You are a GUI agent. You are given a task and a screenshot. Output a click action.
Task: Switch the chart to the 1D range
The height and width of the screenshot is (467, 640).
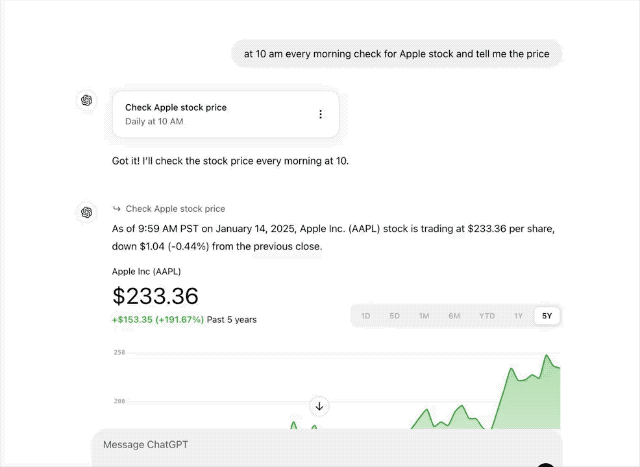(365, 316)
